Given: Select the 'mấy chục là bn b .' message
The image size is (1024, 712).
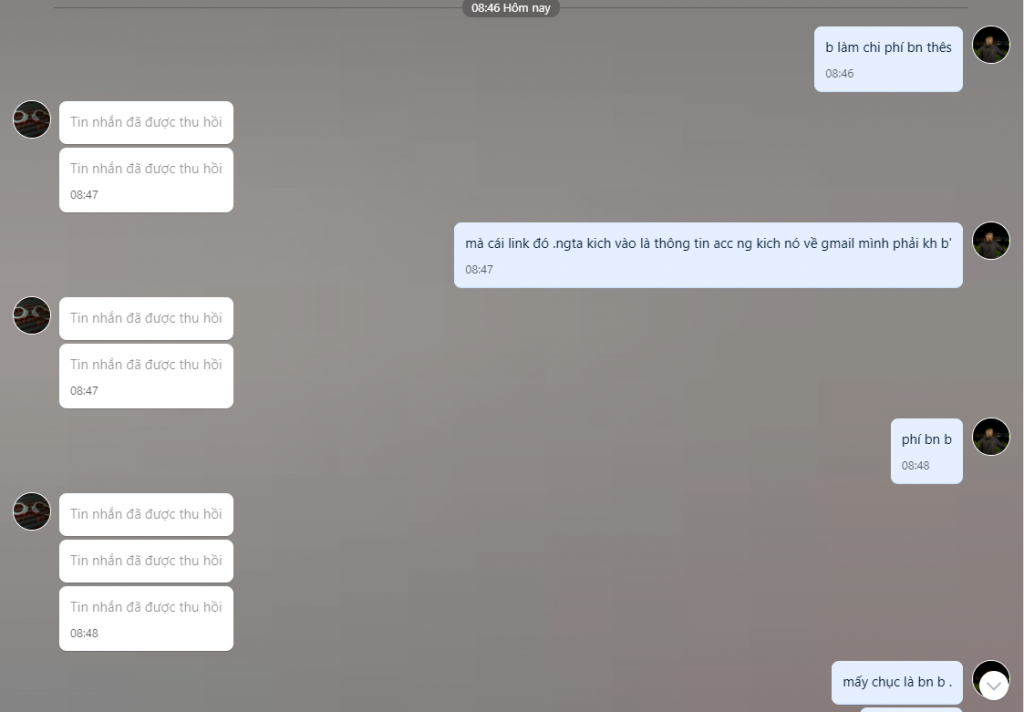Looking at the screenshot, I should tap(897, 683).
